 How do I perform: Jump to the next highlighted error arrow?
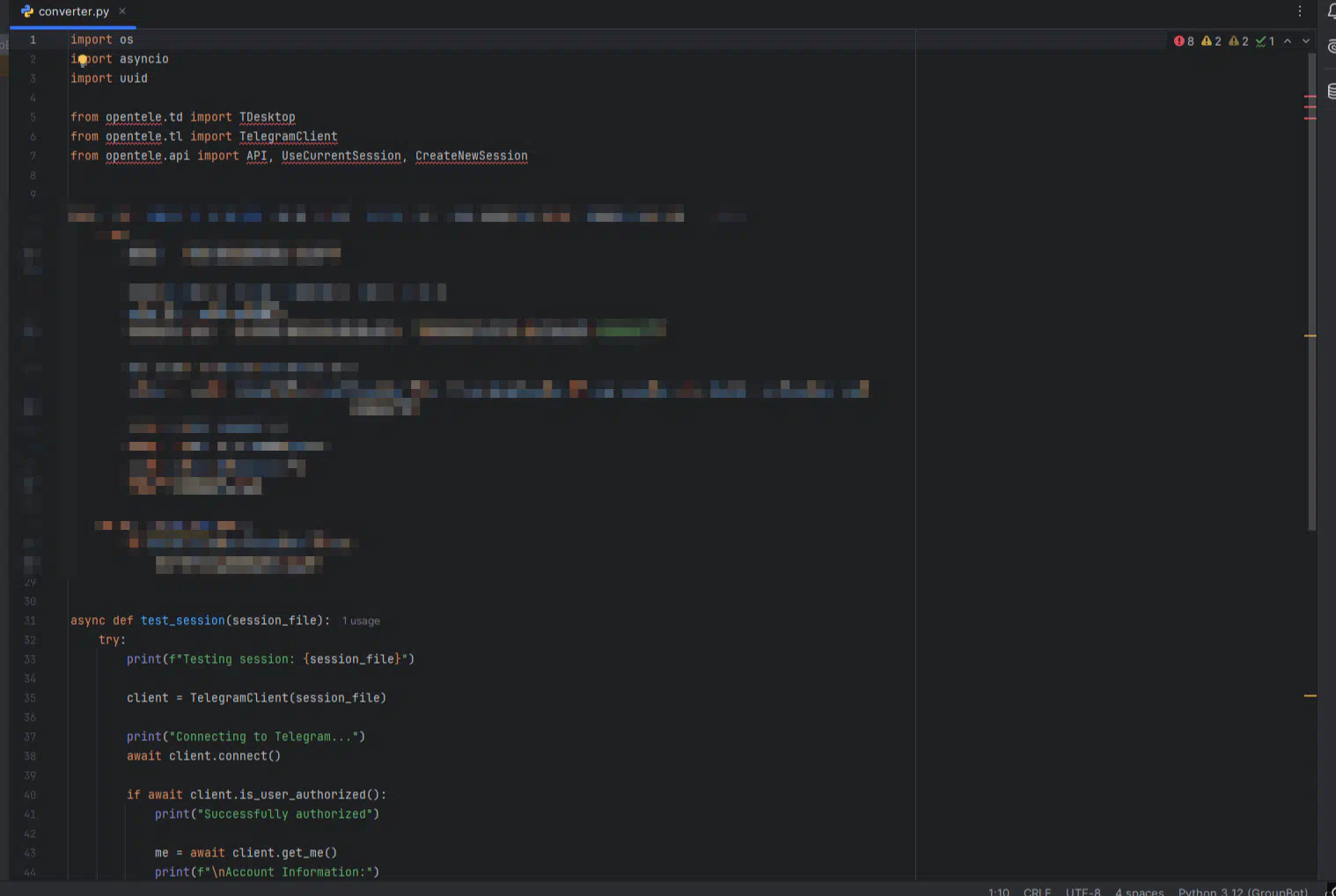(1306, 41)
